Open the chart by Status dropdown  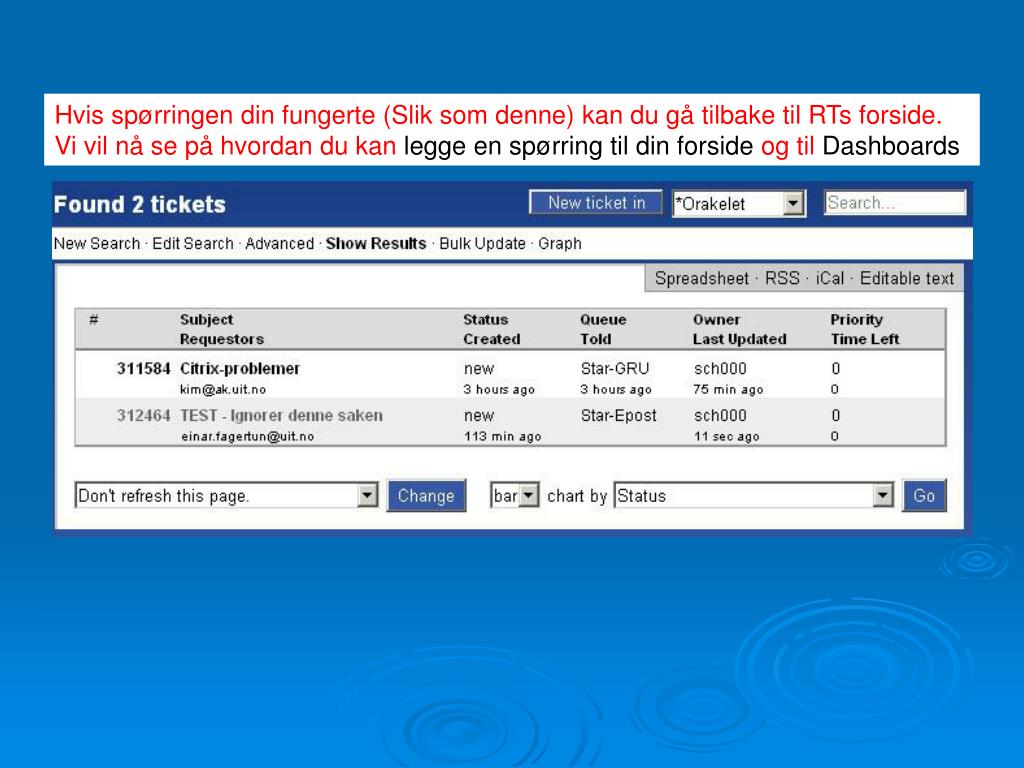click(x=754, y=496)
